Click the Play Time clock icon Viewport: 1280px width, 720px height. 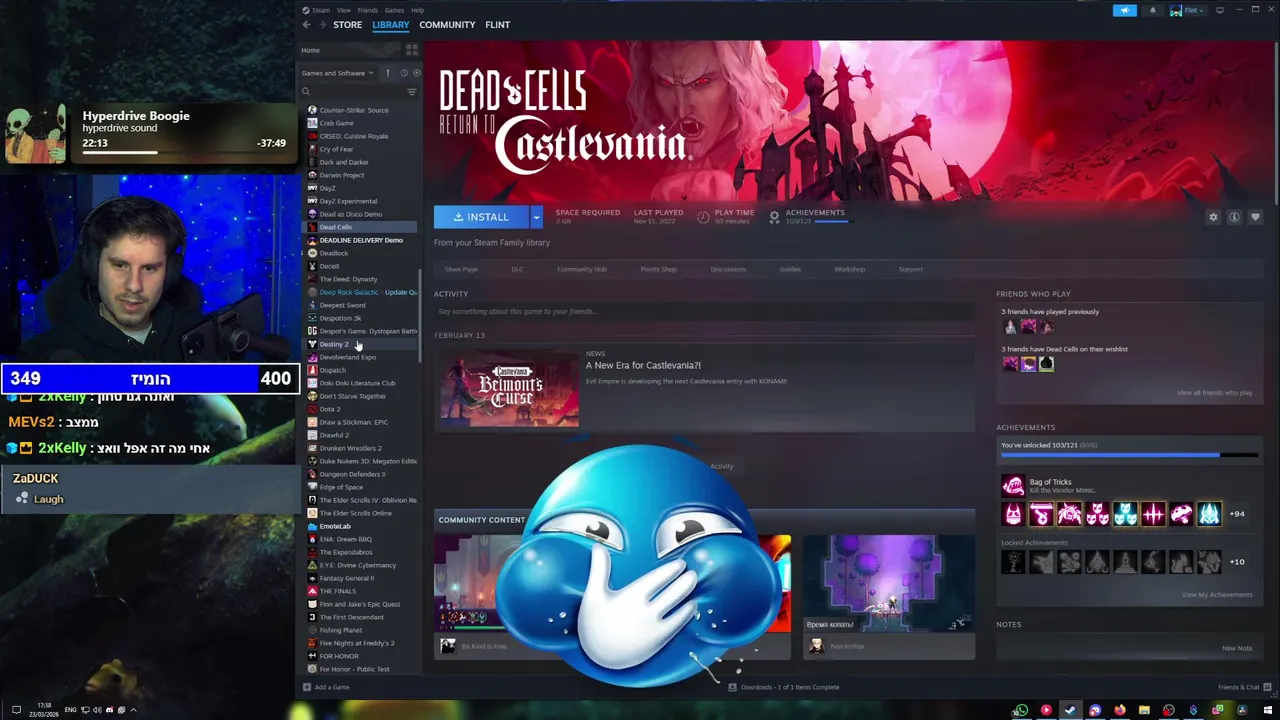coord(703,216)
